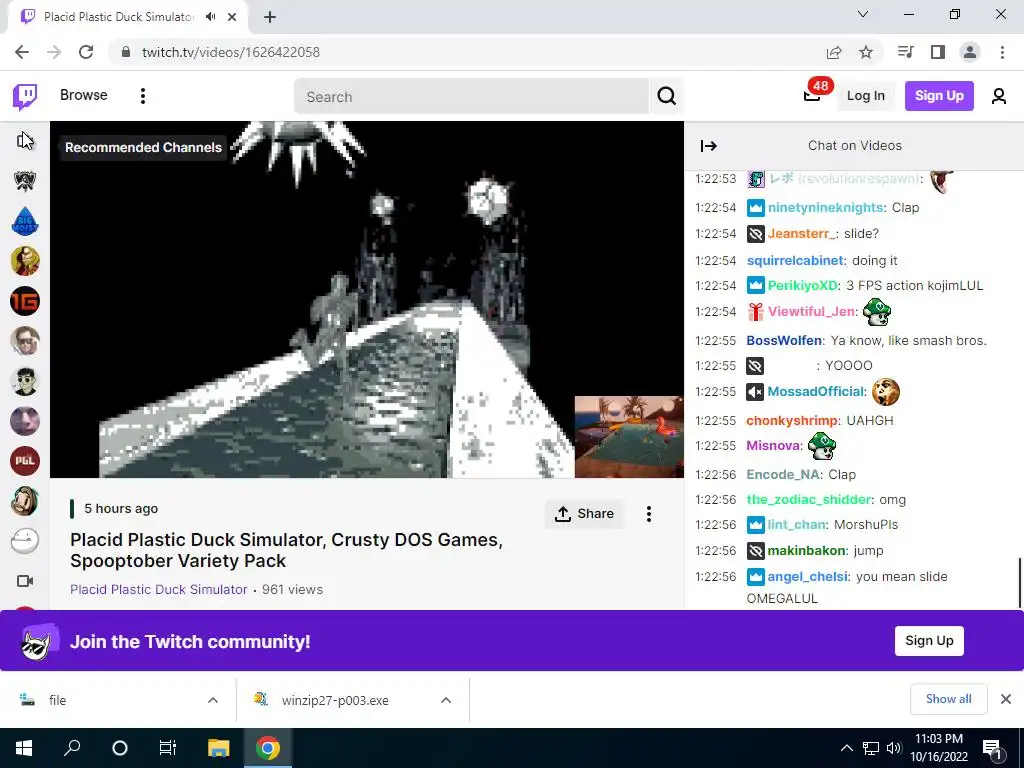
Task: Expand options for winzip27-p003.exe download
Action: [446, 700]
